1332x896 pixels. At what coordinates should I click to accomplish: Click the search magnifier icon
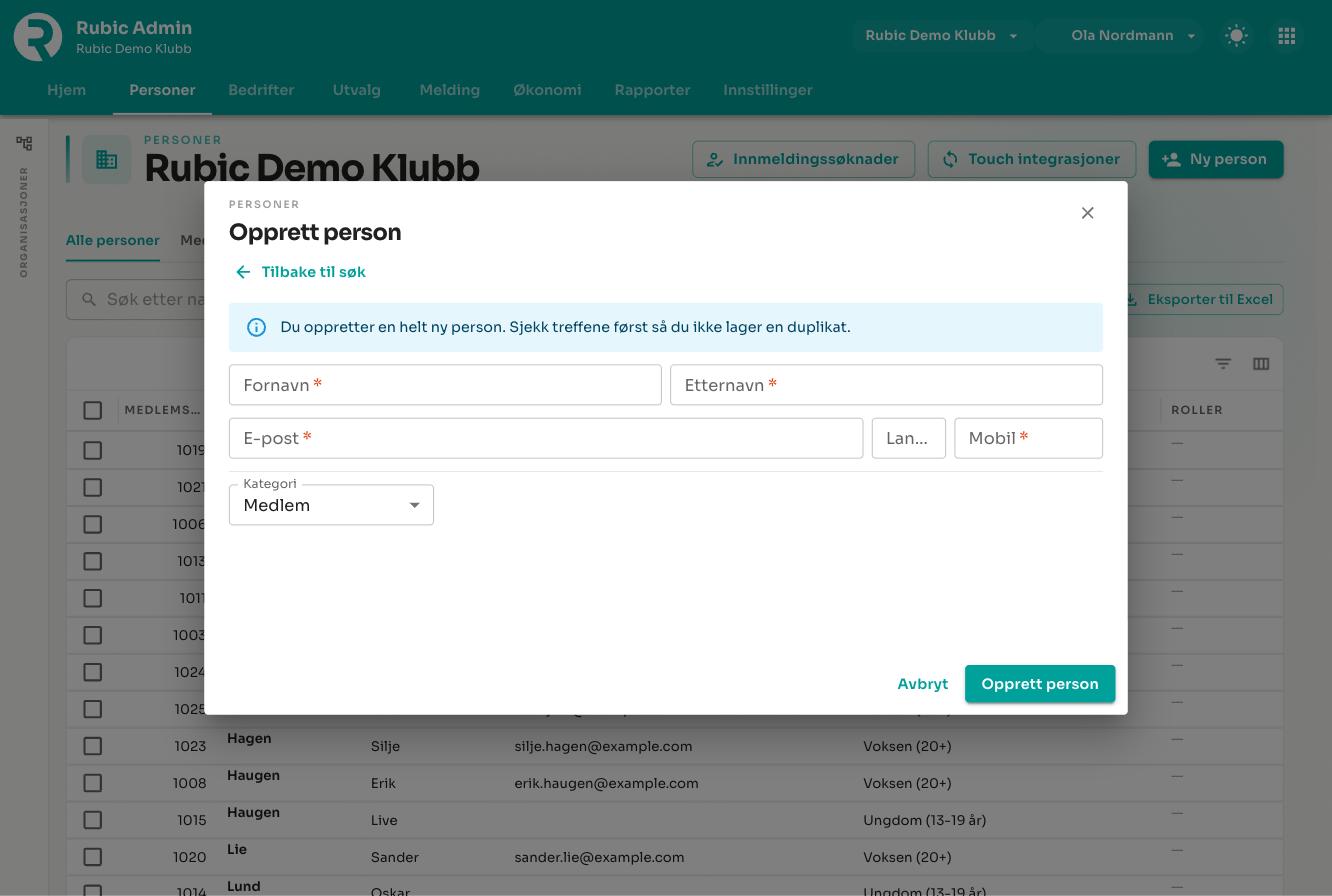click(x=89, y=299)
